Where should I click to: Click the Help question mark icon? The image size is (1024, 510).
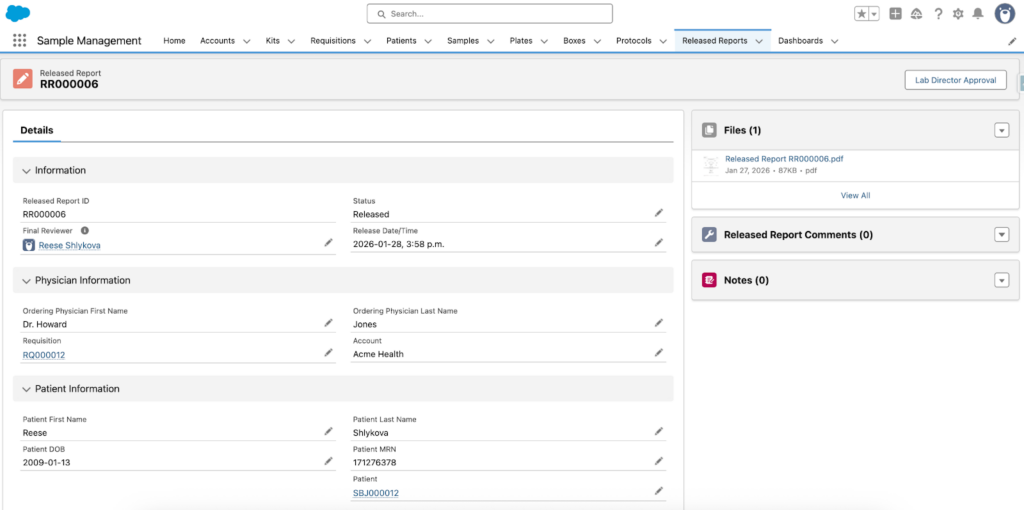(x=938, y=14)
